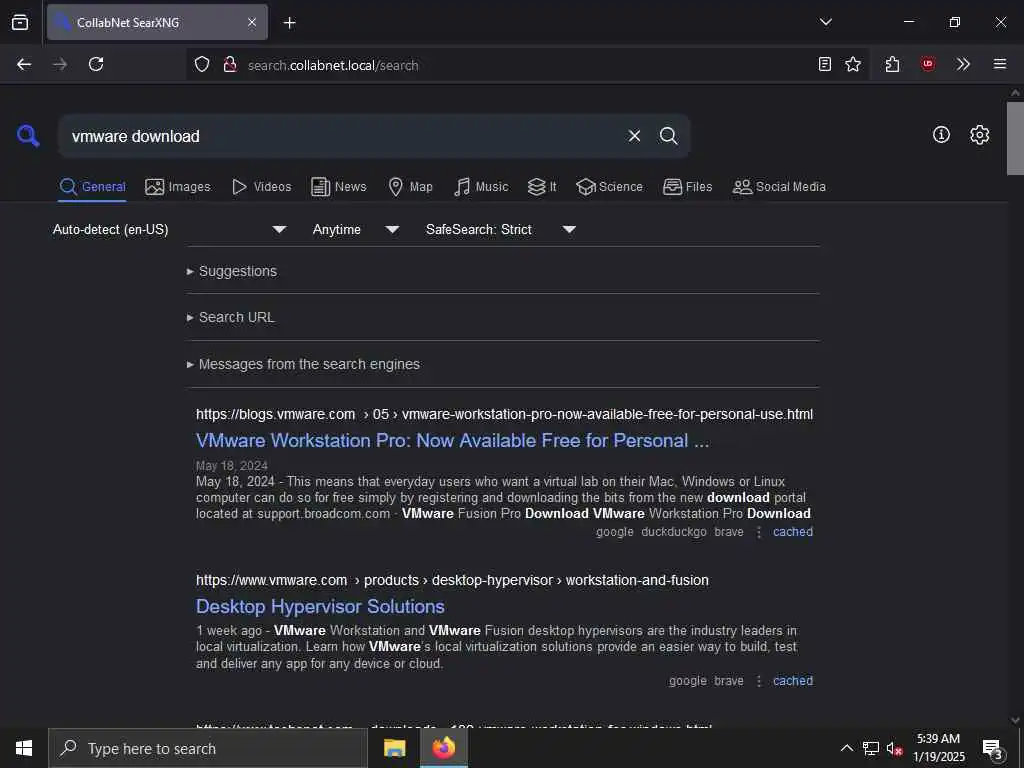Open the Firefox application menu
1024x768 pixels.
[1000, 64]
